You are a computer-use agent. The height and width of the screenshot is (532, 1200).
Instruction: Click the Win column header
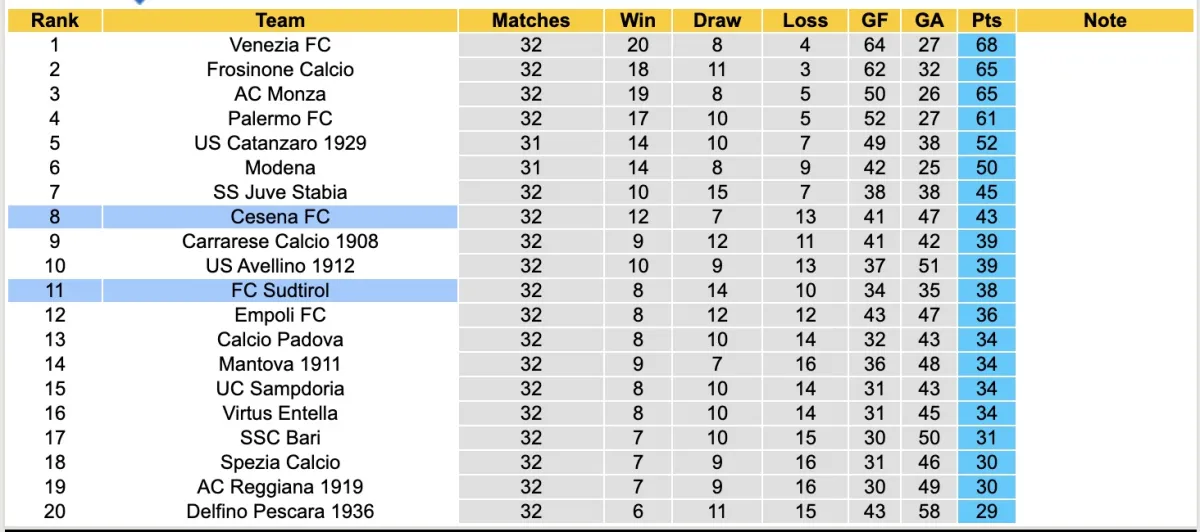pyautogui.click(x=638, y=20)
